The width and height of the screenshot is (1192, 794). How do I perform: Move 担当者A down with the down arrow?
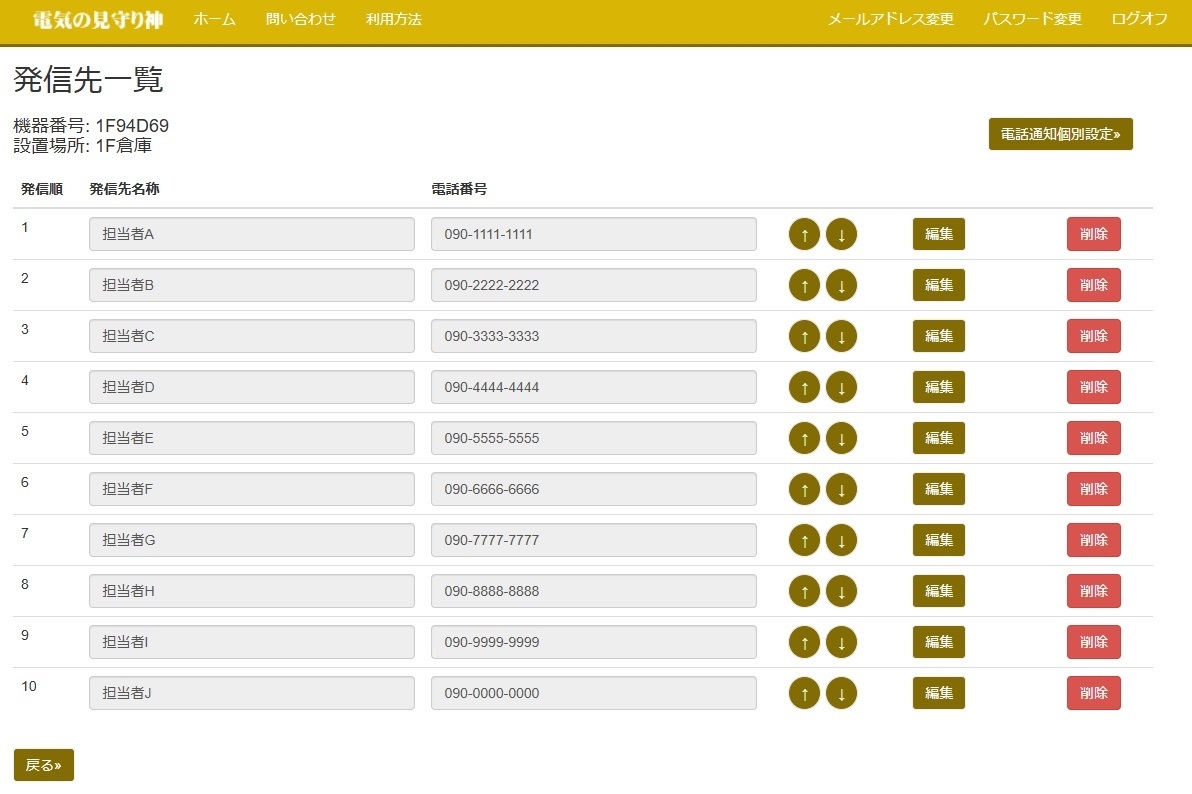click(x=841, y=234)
